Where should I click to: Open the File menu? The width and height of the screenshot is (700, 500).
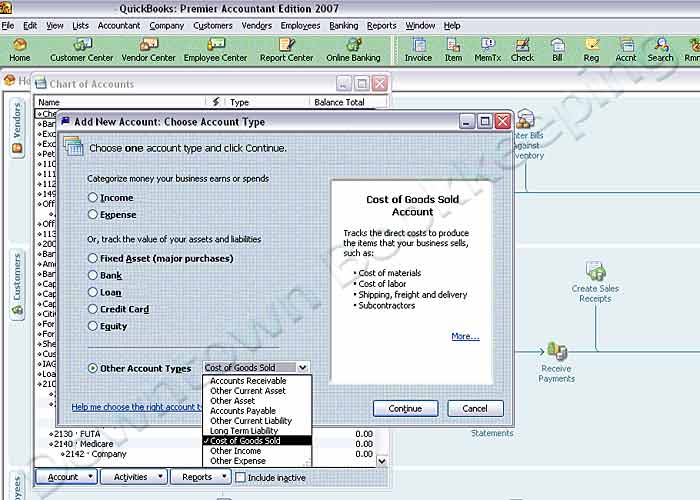pos(8,25)
